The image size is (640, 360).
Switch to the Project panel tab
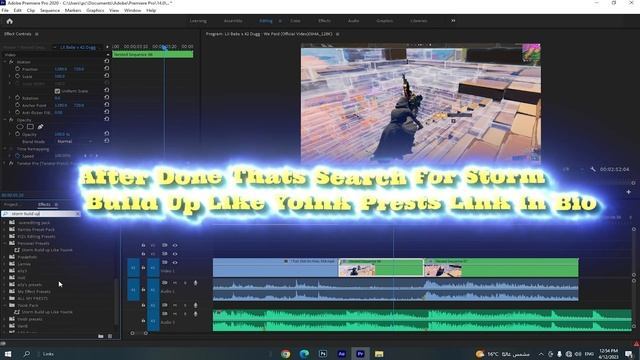pos(11,204)
